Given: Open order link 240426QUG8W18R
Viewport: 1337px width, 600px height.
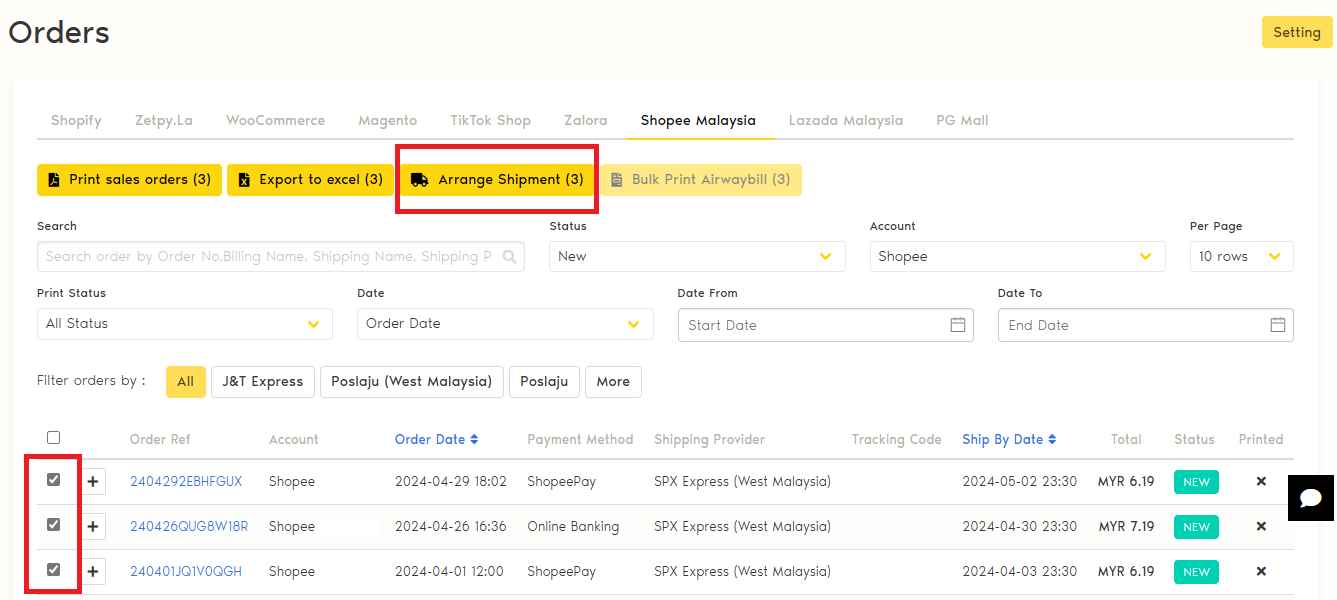Looking at the screenshot, I should click(x=189, y=527).
